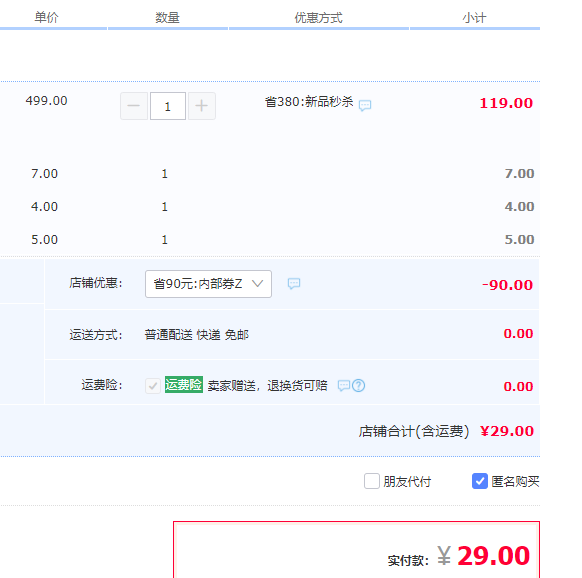582x578 pixels.
Task: Uncheck the 匿名购买 checkbox
Action: point(480,481)
